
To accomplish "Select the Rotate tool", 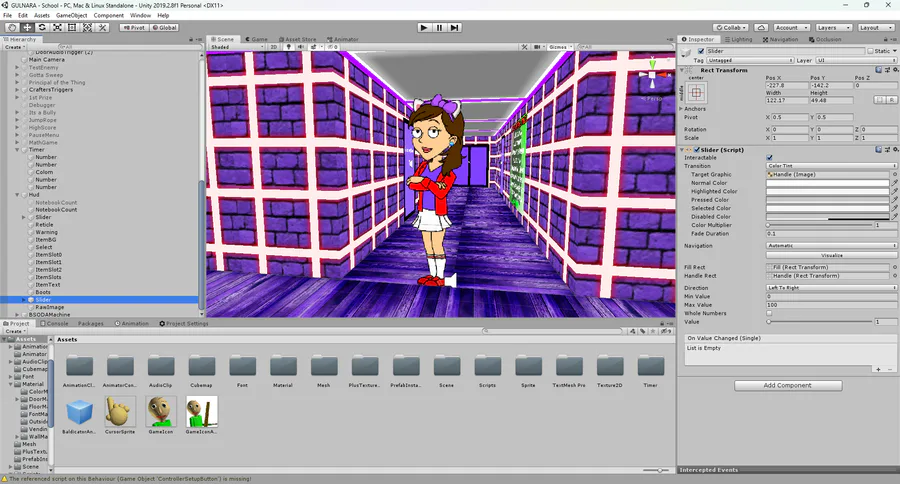I will (42, 28).
